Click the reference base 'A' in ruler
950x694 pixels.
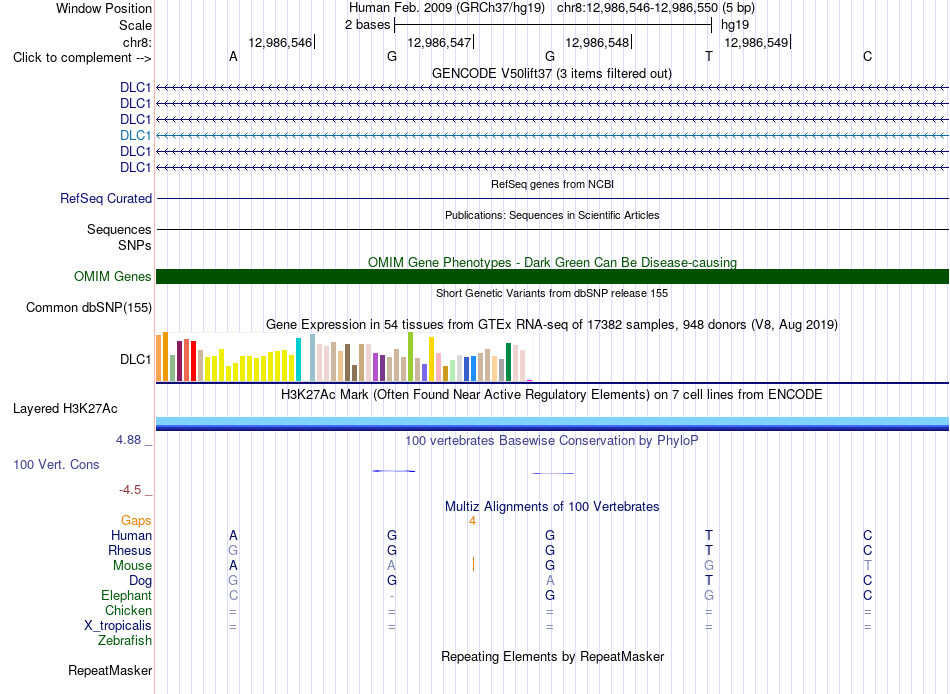[233, 57]
